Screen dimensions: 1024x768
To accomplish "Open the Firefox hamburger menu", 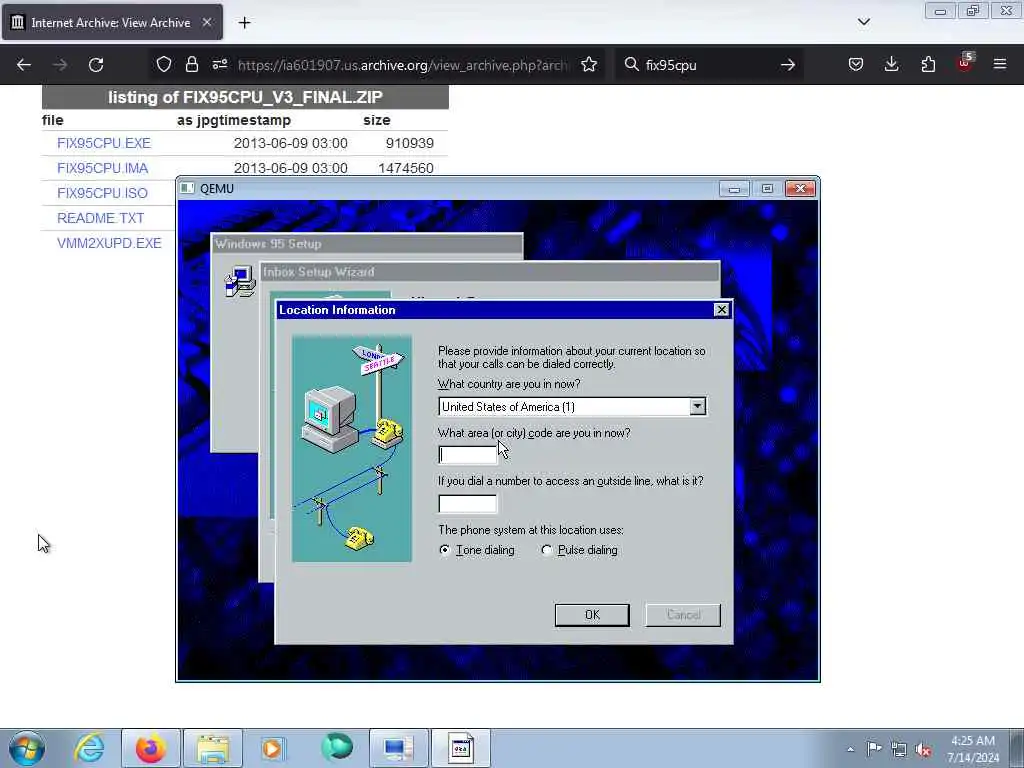I will coord(1000,64).
